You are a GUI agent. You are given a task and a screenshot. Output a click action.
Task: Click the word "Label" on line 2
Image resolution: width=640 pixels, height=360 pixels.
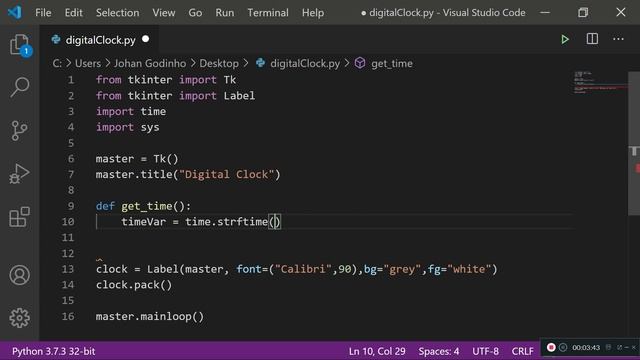pos(239,96)
